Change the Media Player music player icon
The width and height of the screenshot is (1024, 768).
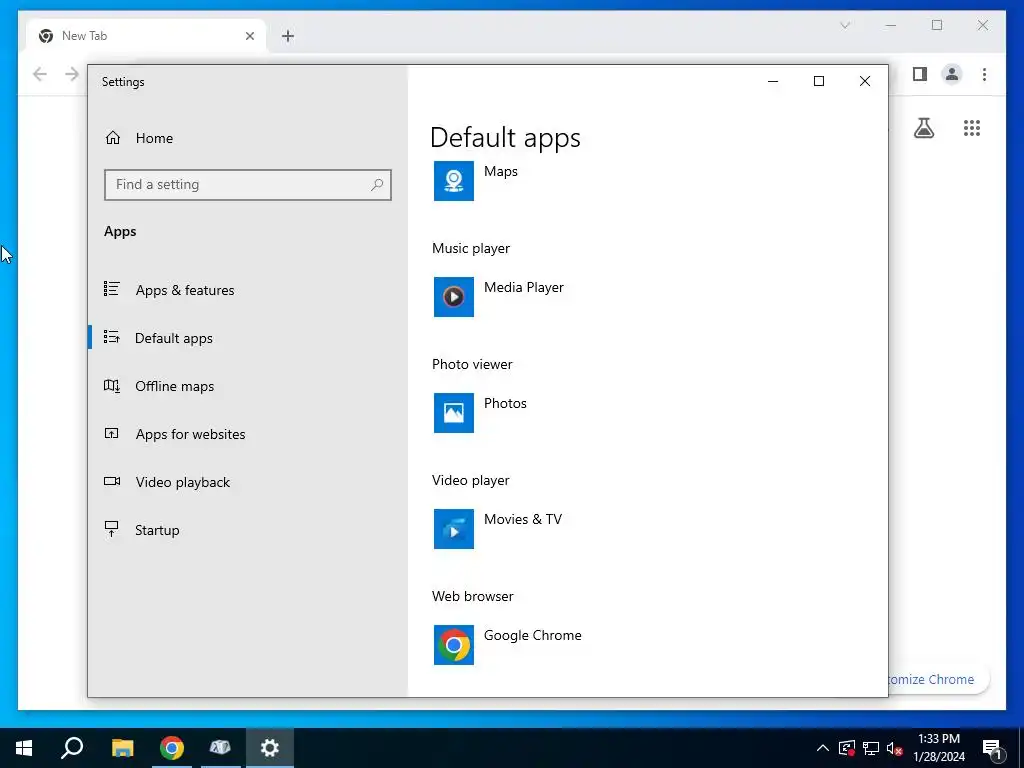(x=454, y=297)
